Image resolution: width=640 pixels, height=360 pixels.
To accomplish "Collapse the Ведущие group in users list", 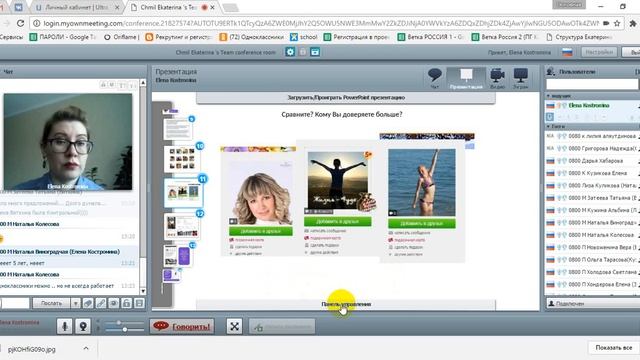I will click(549, 96).
